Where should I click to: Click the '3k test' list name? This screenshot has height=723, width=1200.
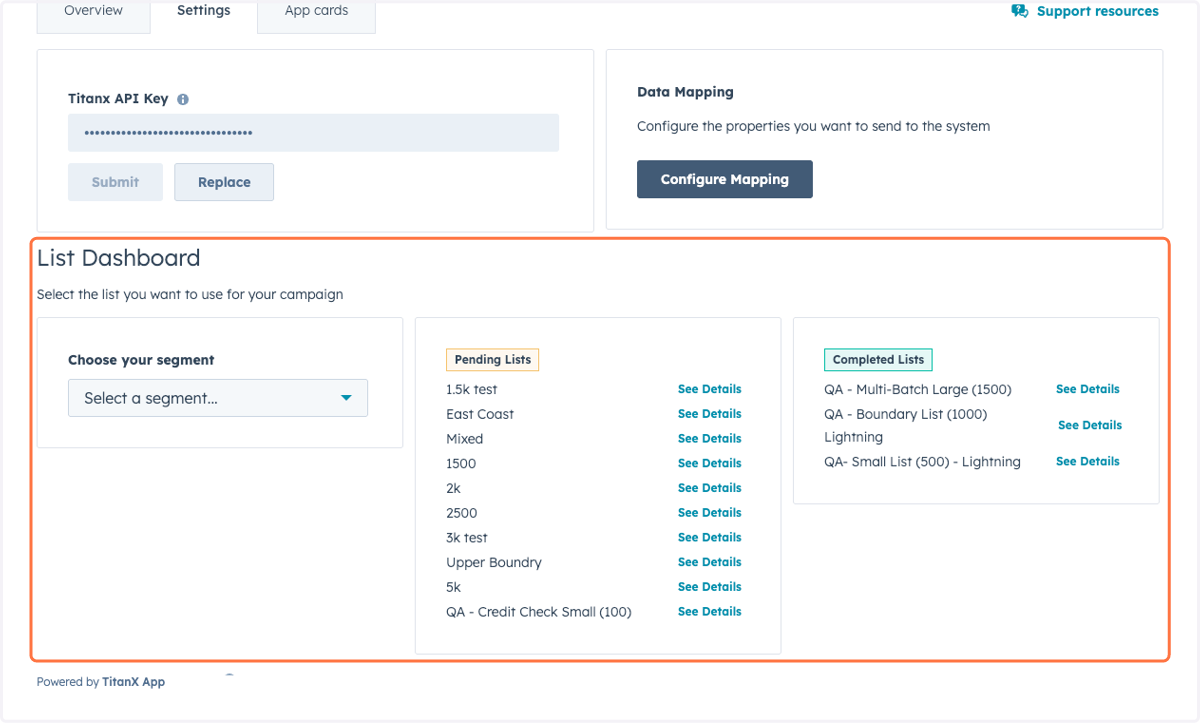pos(467,537)
